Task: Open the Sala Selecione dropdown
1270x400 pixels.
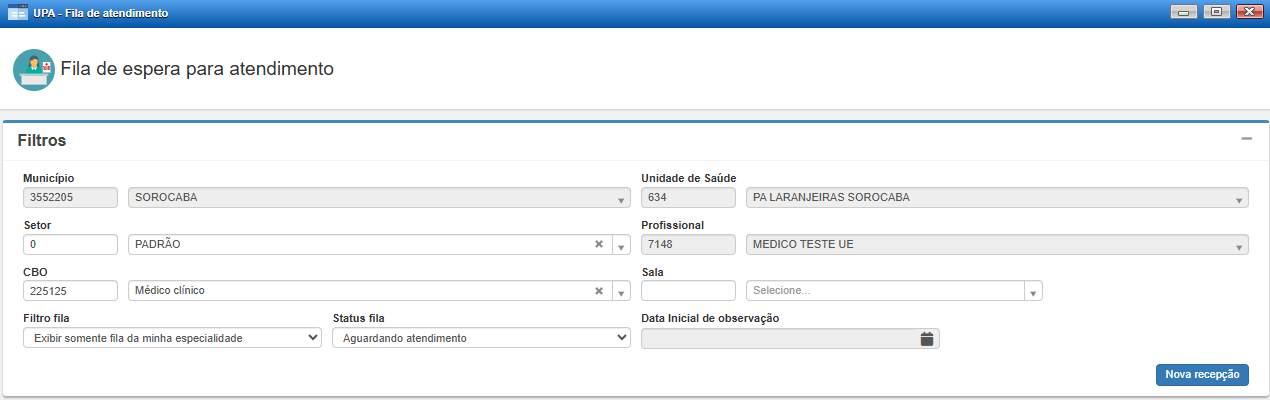Action: point(1033,292)
